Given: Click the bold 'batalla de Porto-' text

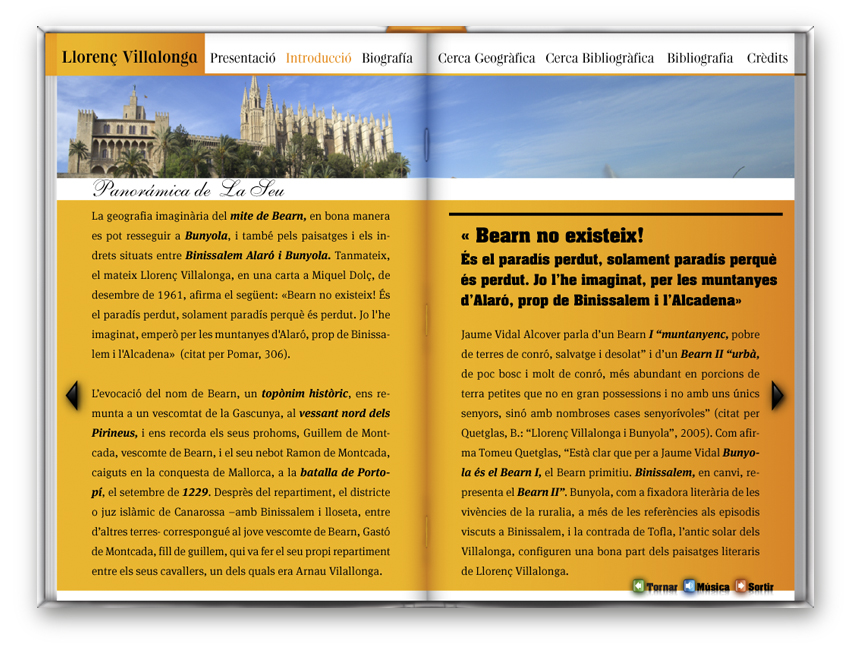Looking at the screenshot, I should pos(345,472).
